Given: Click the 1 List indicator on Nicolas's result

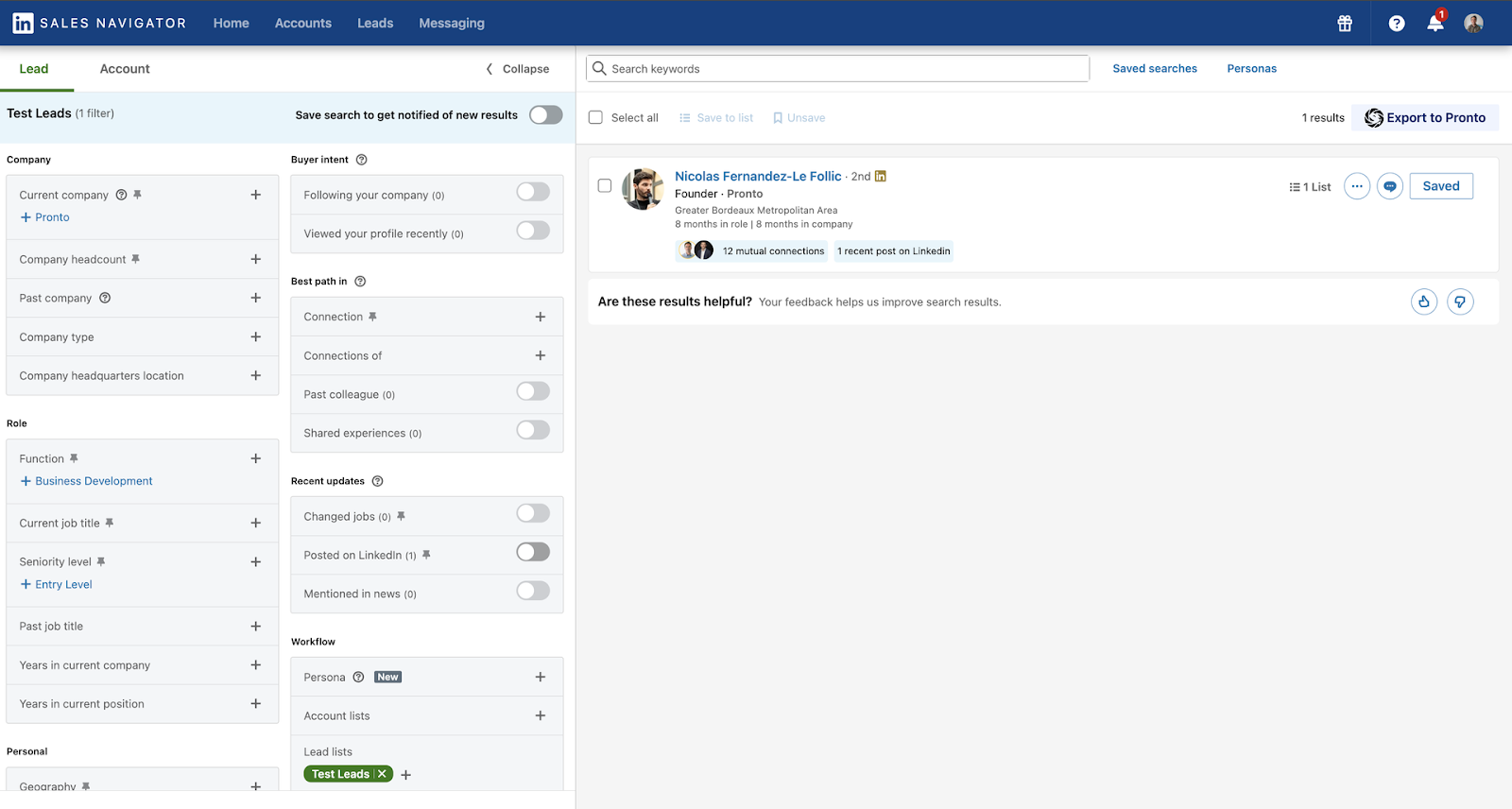Looking at the screenshot, I should point(1310,187).
